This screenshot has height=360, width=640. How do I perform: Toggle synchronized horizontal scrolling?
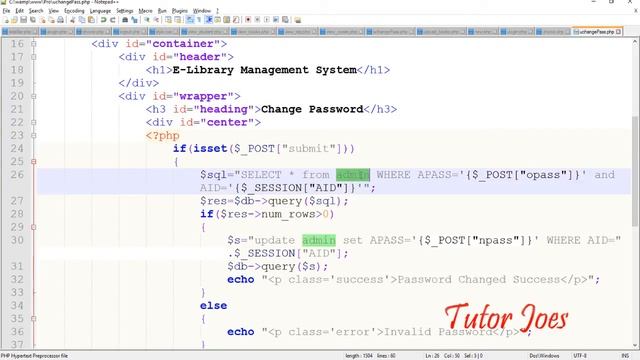point(178,20)
